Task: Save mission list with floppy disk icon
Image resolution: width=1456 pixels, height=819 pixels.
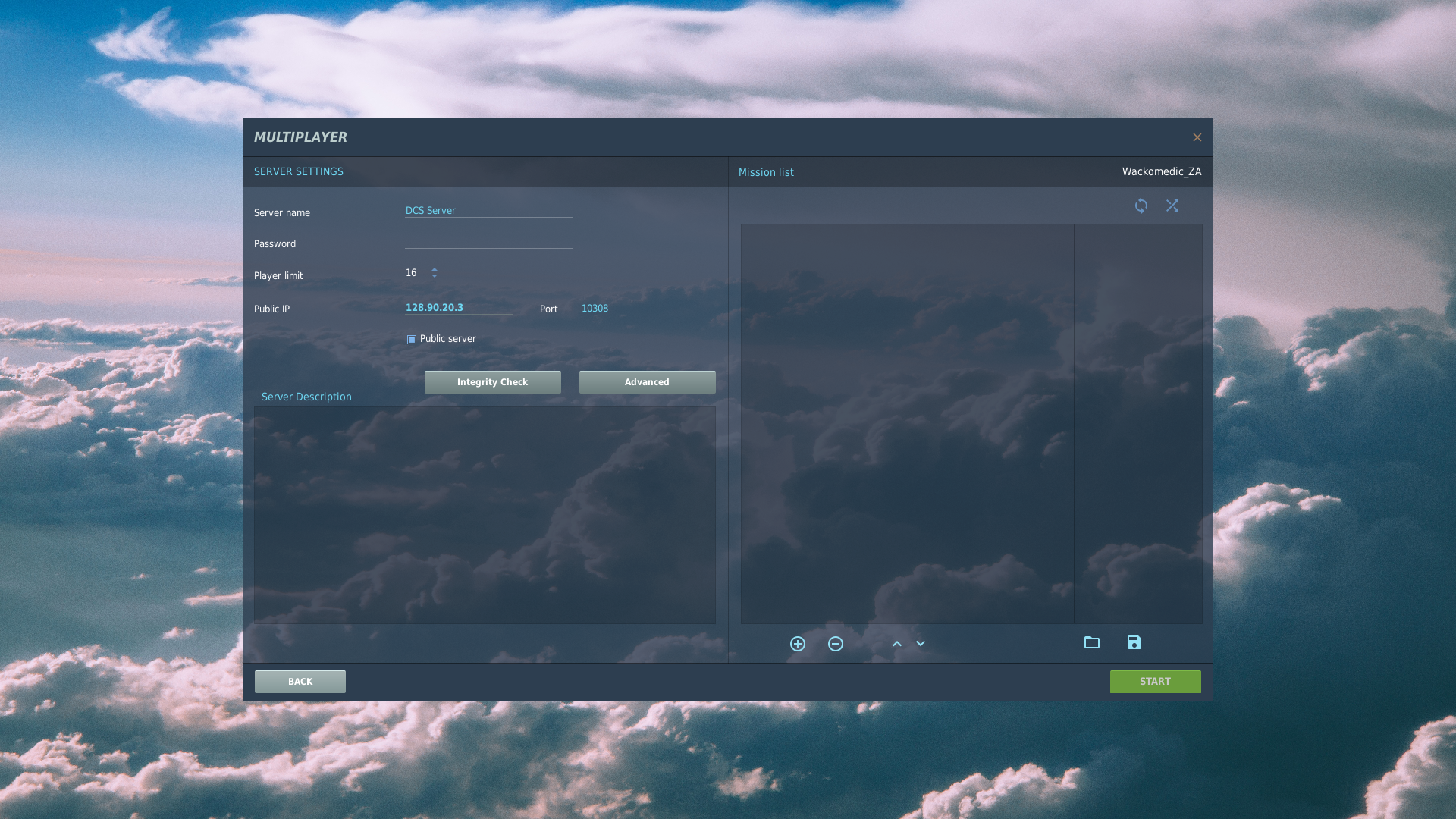Action: [1134, 642]
